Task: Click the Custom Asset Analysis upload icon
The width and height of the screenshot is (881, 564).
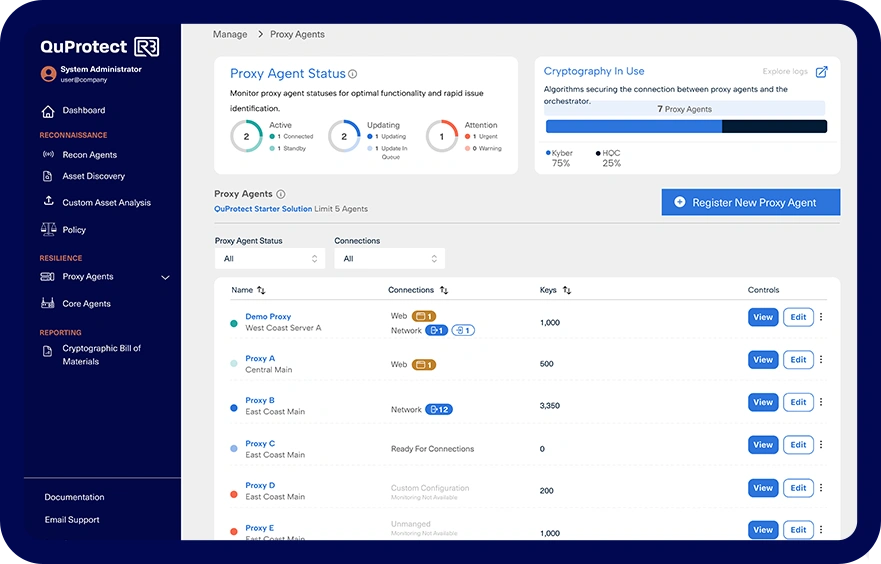Action: (48, 201)
